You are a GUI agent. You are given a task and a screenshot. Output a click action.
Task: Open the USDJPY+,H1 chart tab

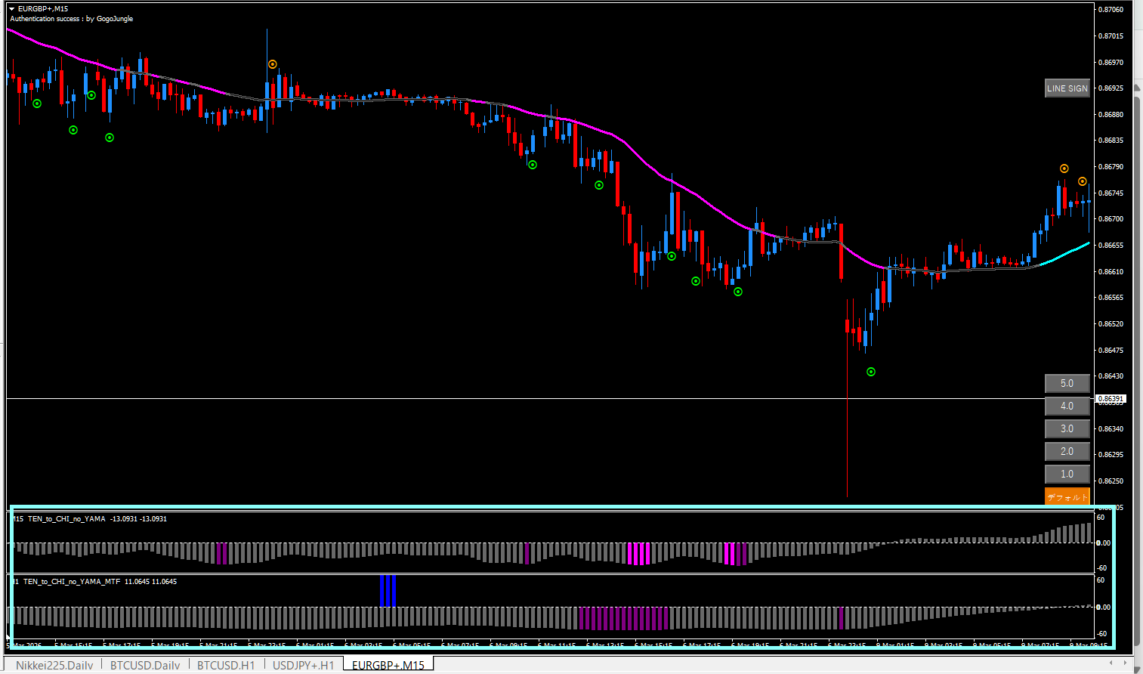[305, 664]
